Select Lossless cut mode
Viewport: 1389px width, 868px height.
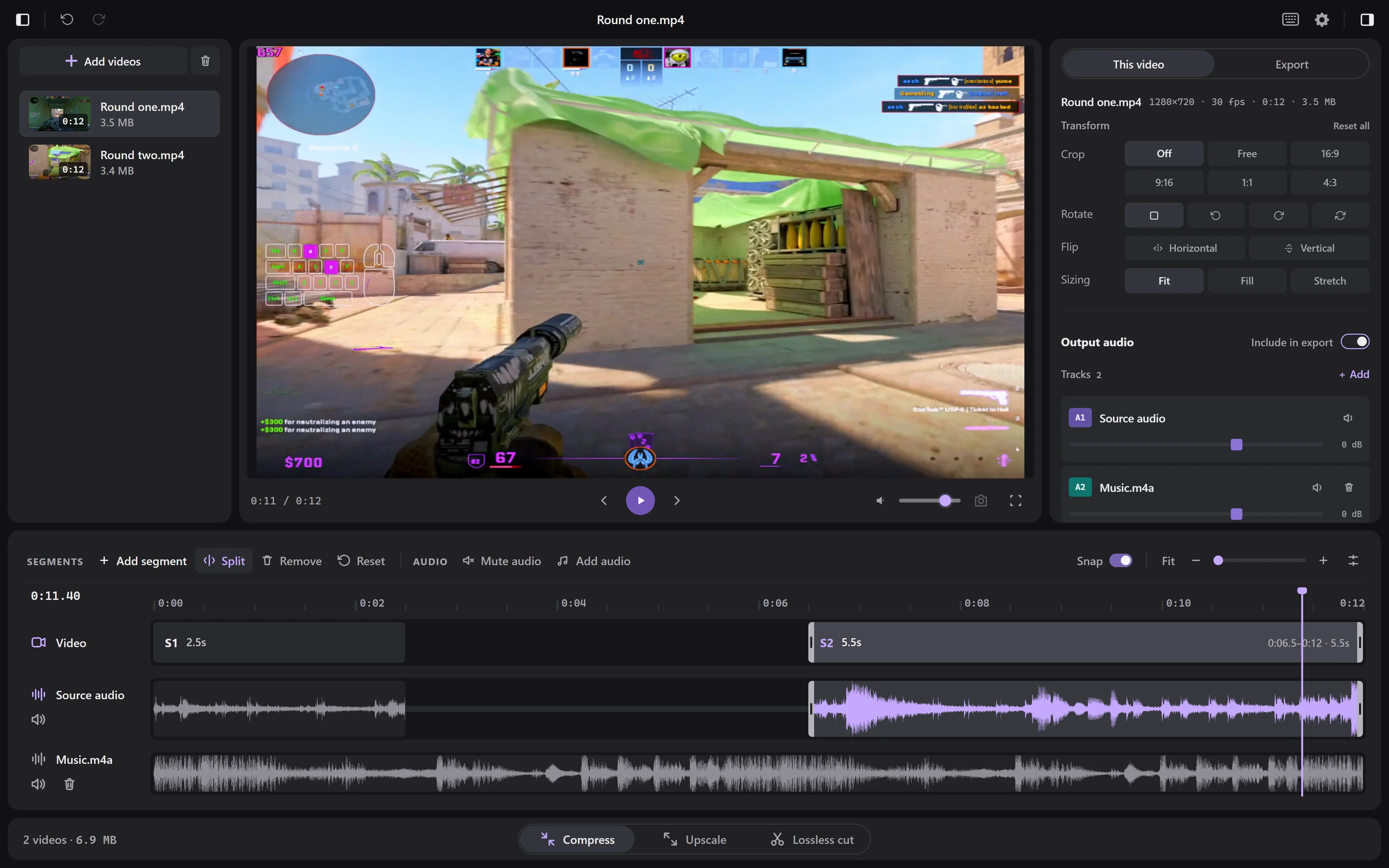pos(812,839)
